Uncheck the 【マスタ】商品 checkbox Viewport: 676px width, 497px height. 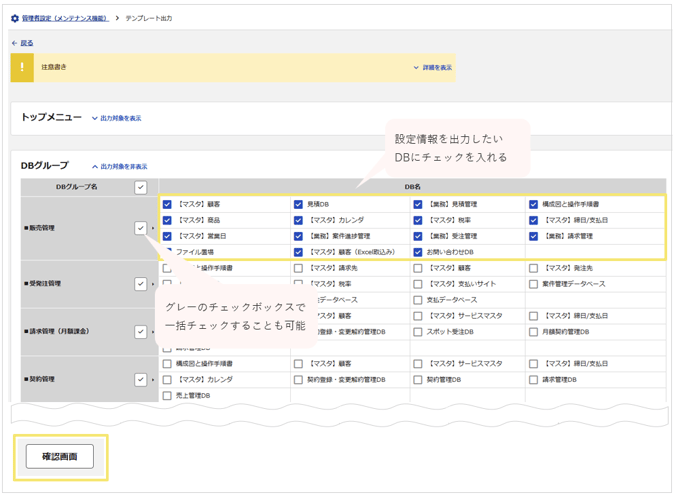(167, 220)
